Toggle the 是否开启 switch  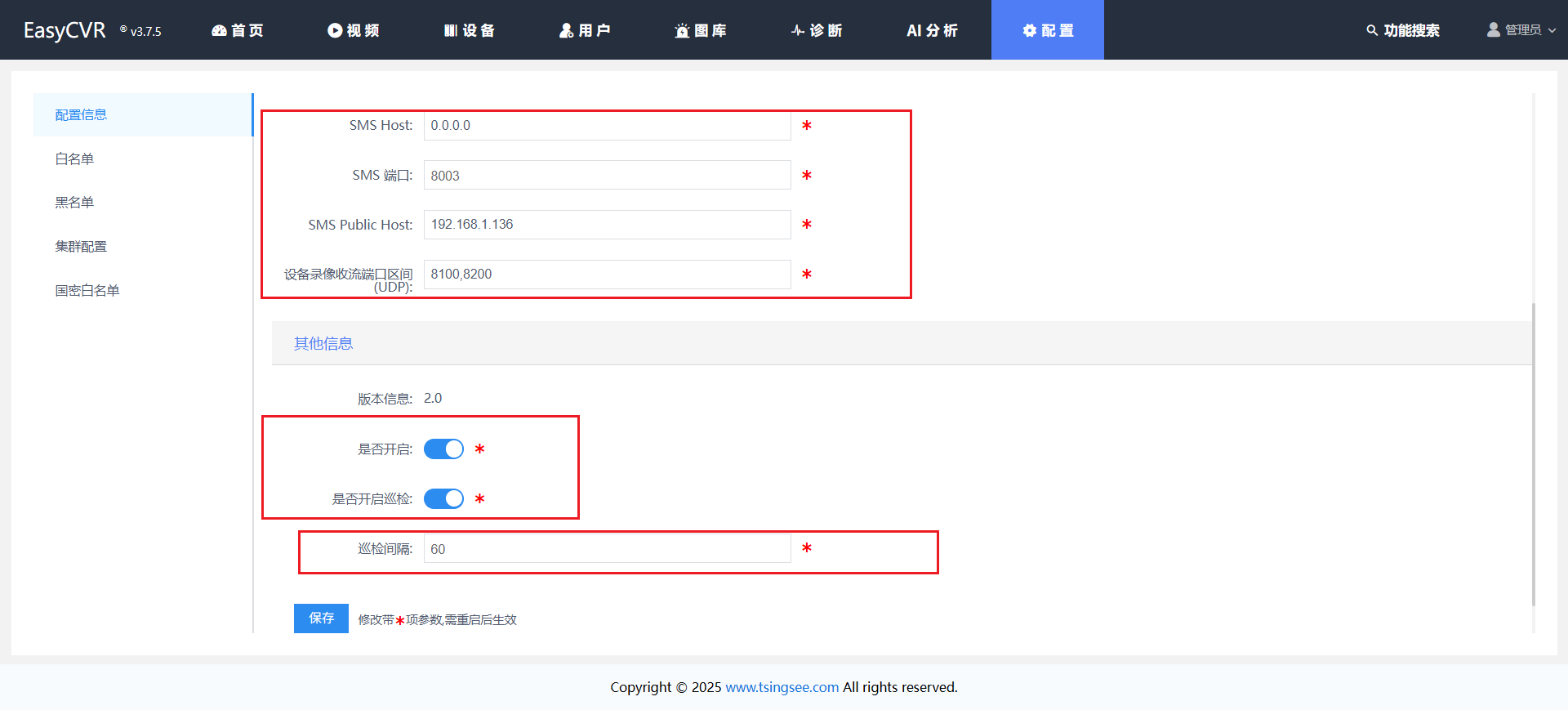[443, 449]
